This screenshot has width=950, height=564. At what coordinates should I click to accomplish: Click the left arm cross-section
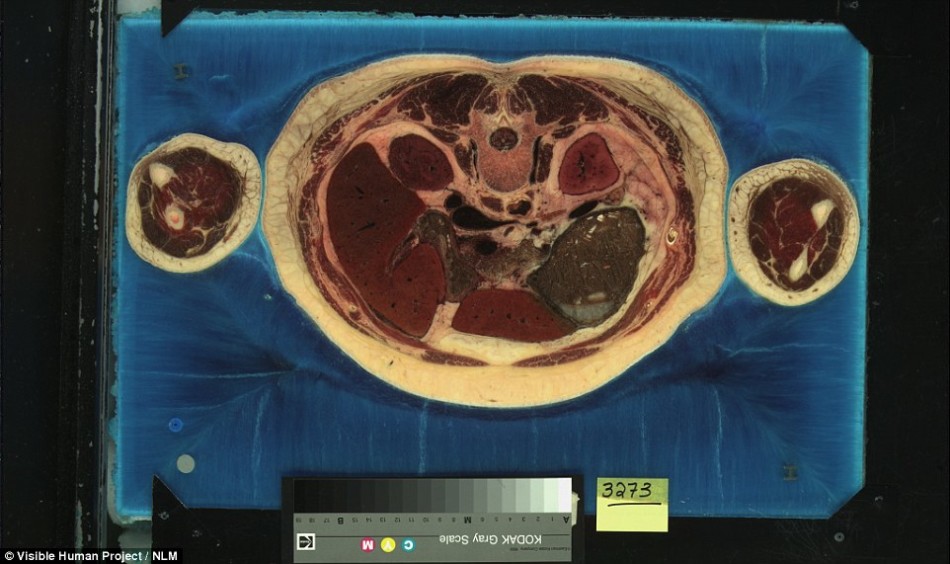pyautogui.click(x=193, y=202)
